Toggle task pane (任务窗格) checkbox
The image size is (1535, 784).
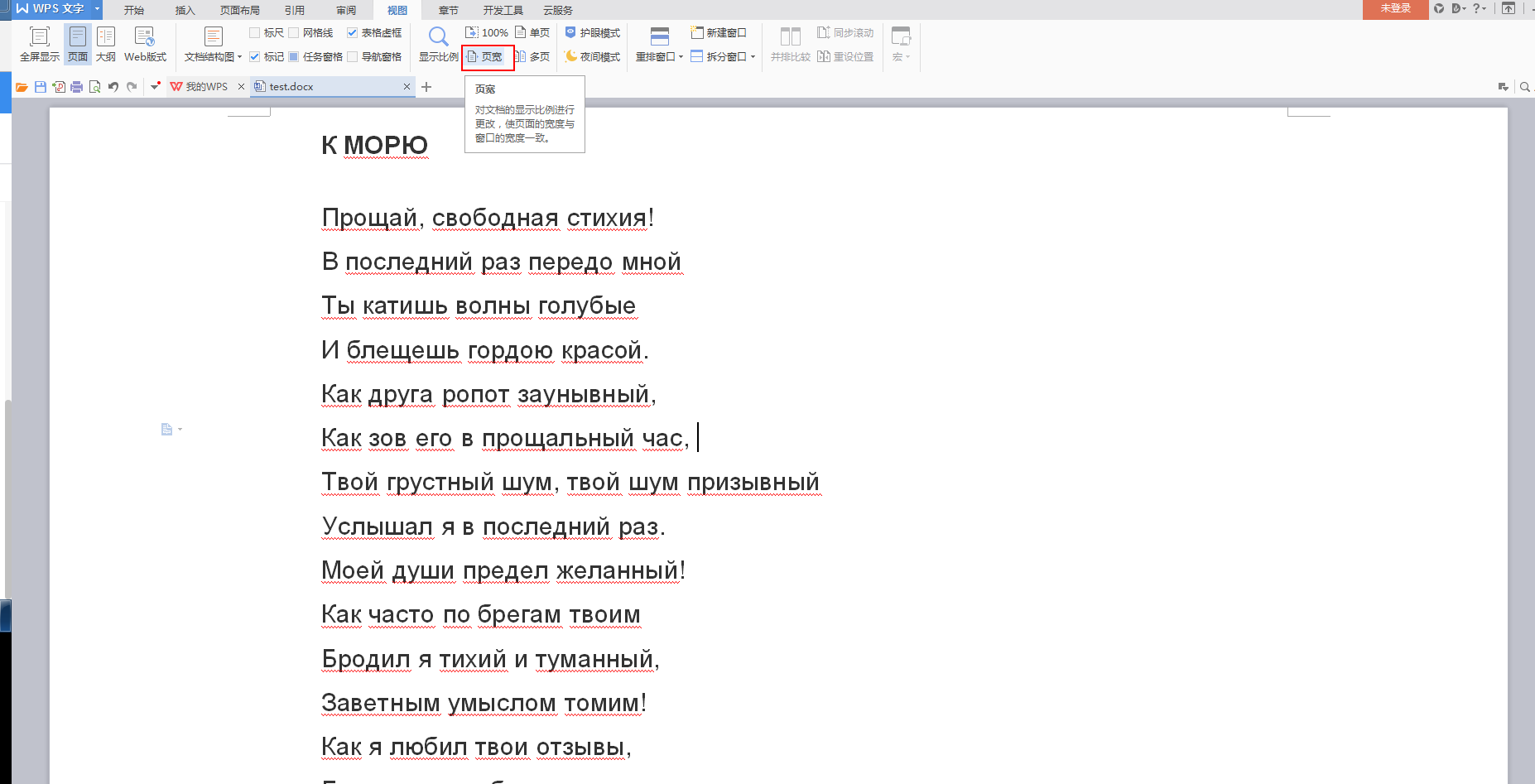[294, 56]
